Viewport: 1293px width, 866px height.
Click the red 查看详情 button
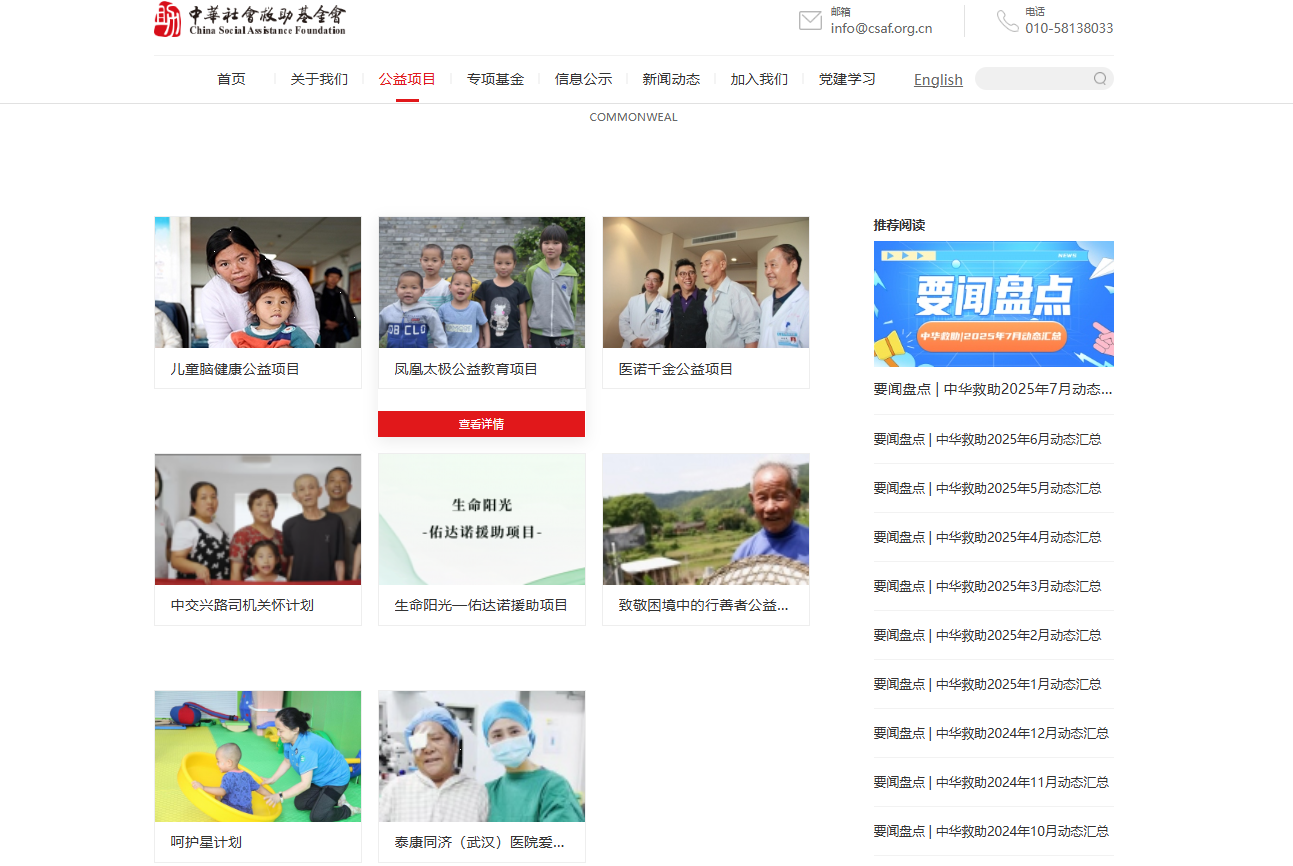click(481, 424)
